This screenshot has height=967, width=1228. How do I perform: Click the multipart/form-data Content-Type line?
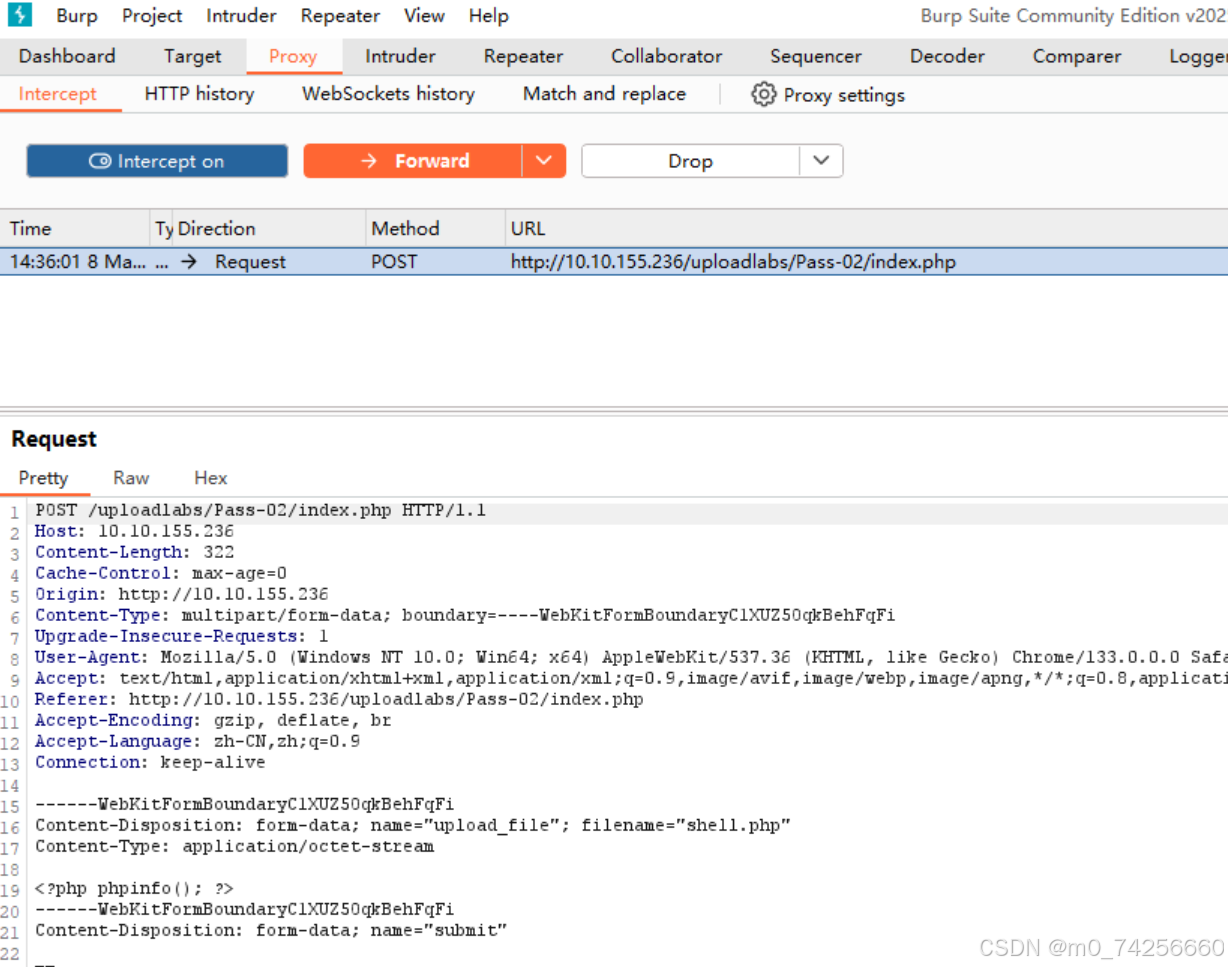pos(465,615)
